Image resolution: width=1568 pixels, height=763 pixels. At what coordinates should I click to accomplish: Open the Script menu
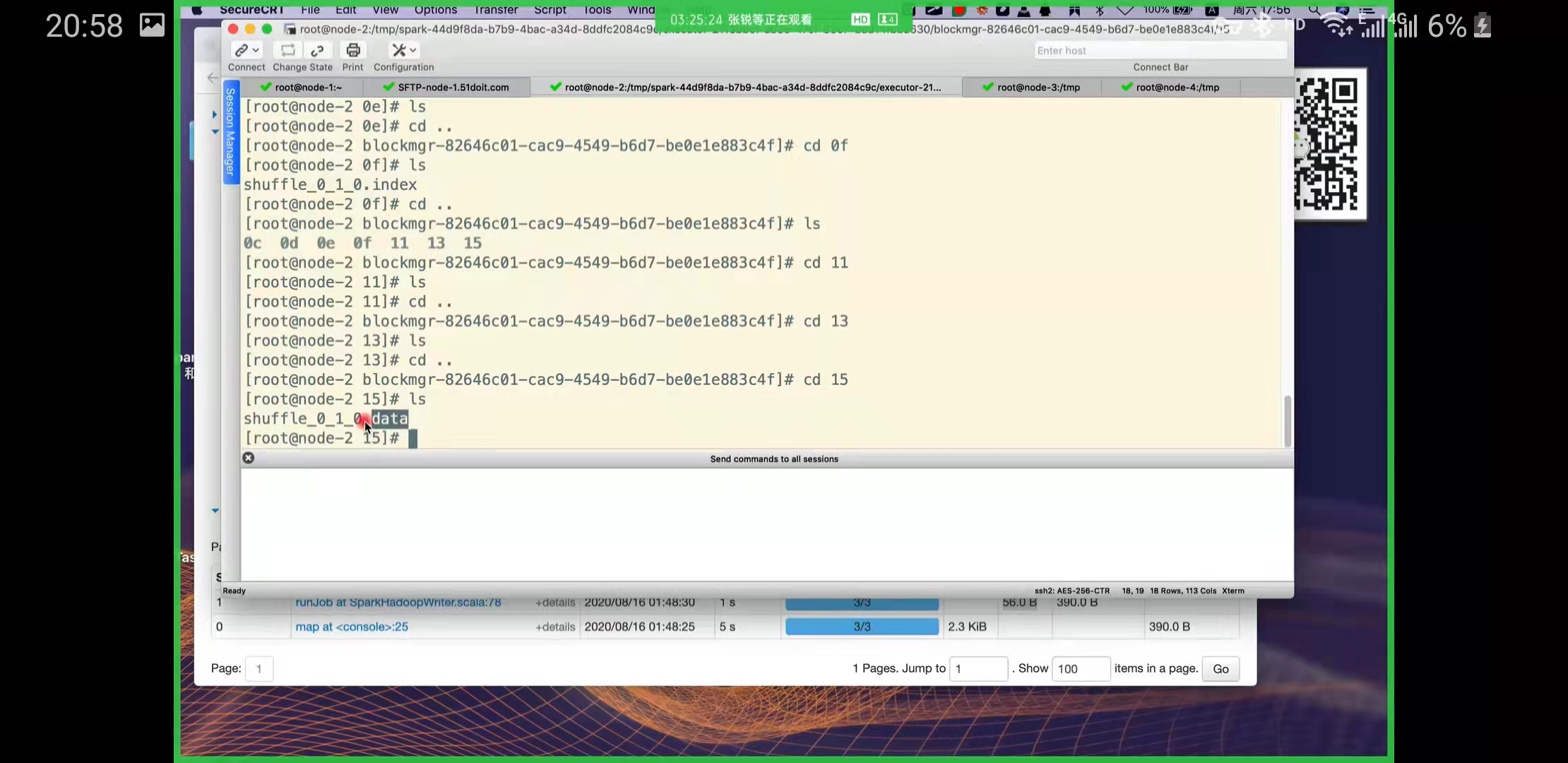point(550,10)
